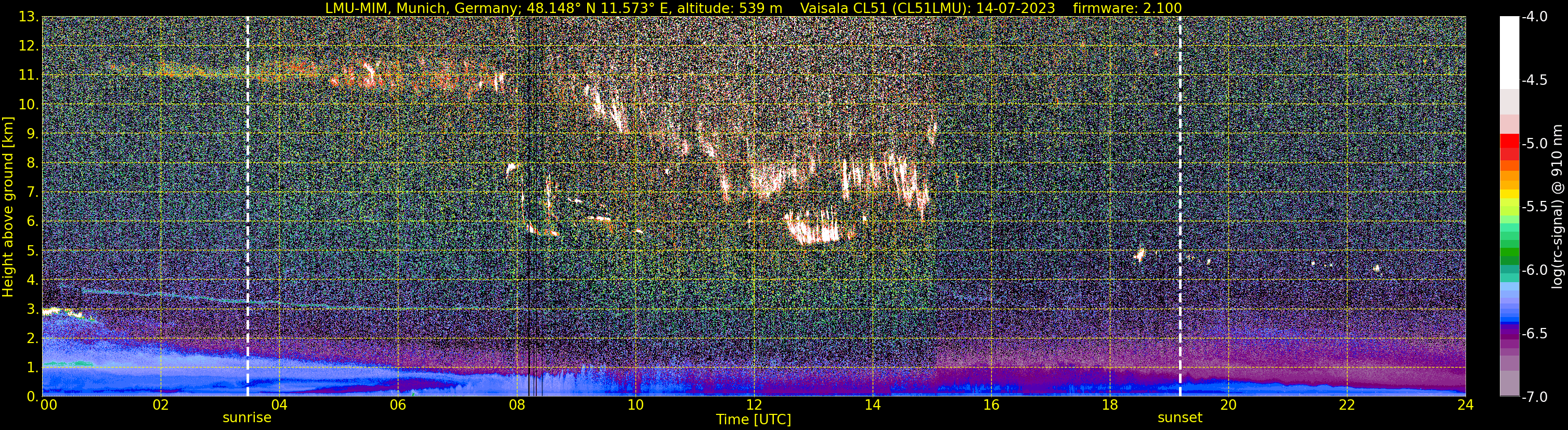Click the 'sunset' label below the axis
The image size is (1568, 430).
(1180, 418)
